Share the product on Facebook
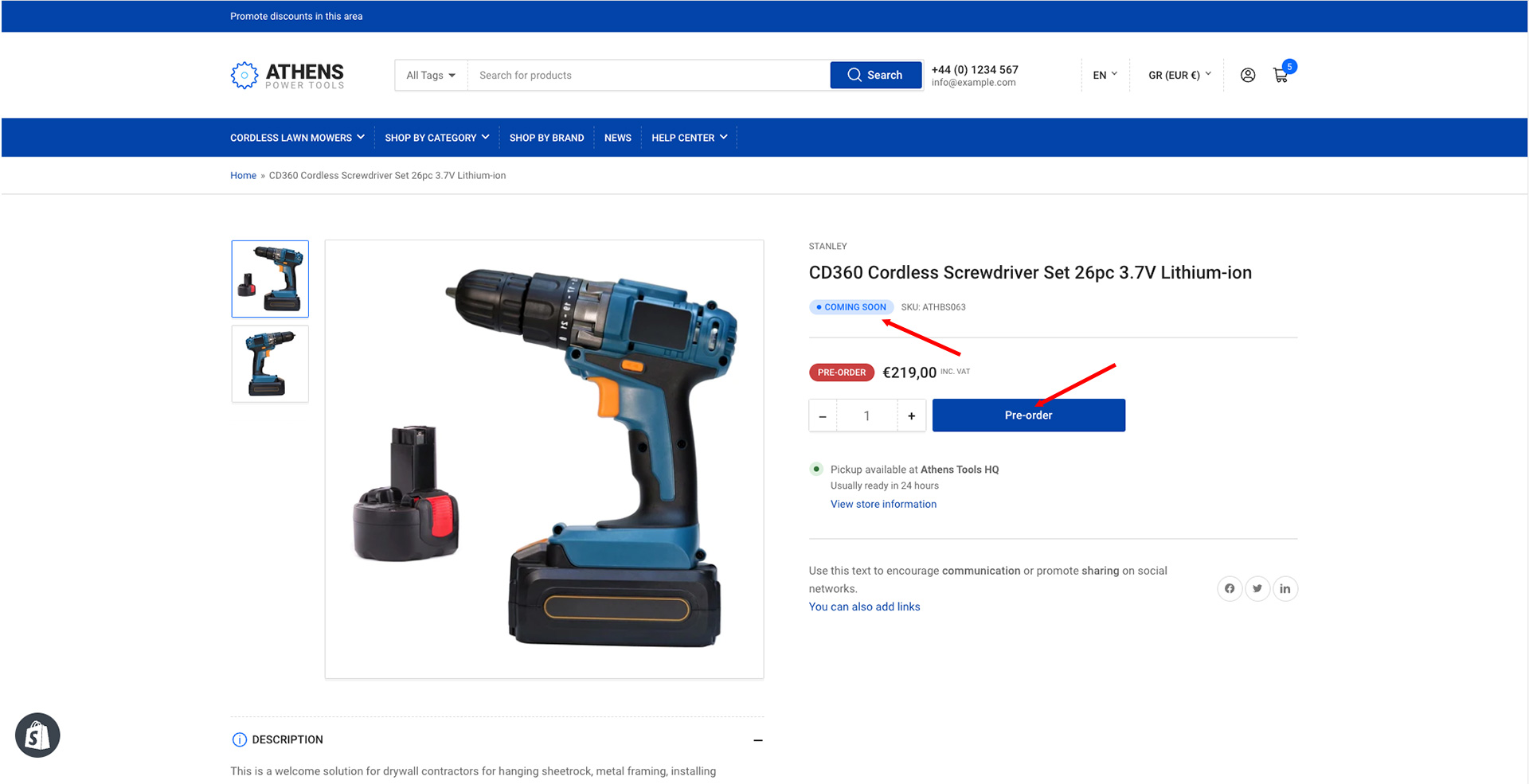The image size is (1529, 784). pos(1230,588)
